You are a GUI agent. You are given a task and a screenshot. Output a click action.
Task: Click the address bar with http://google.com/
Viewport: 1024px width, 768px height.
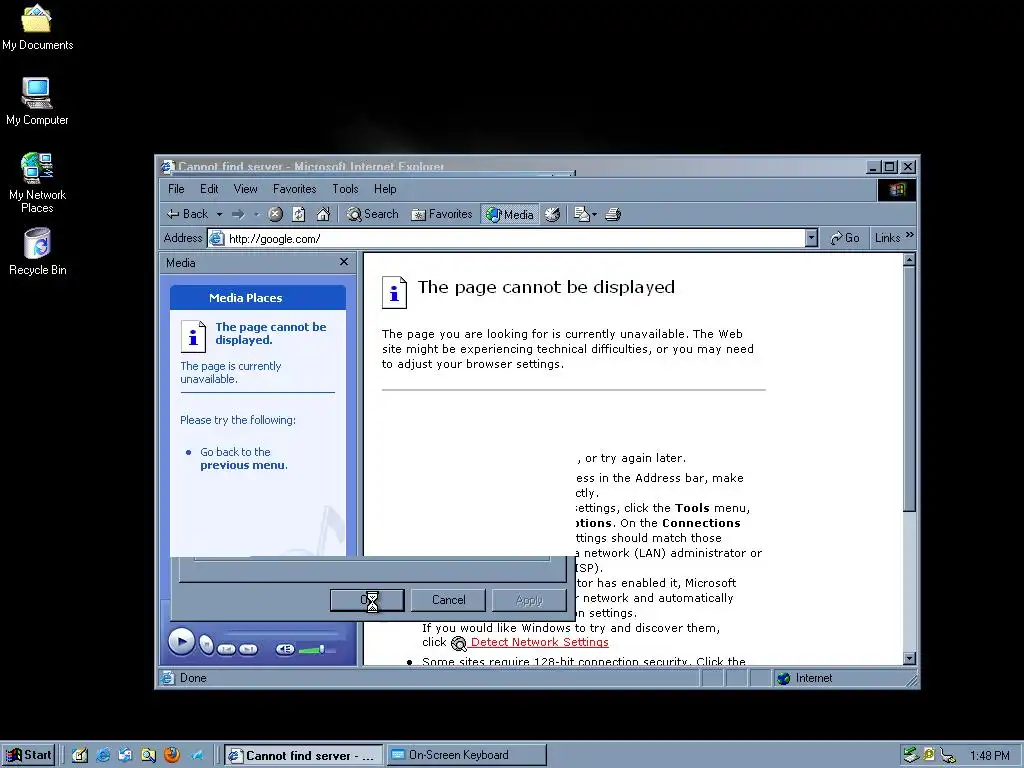click(x=512, y=238)
